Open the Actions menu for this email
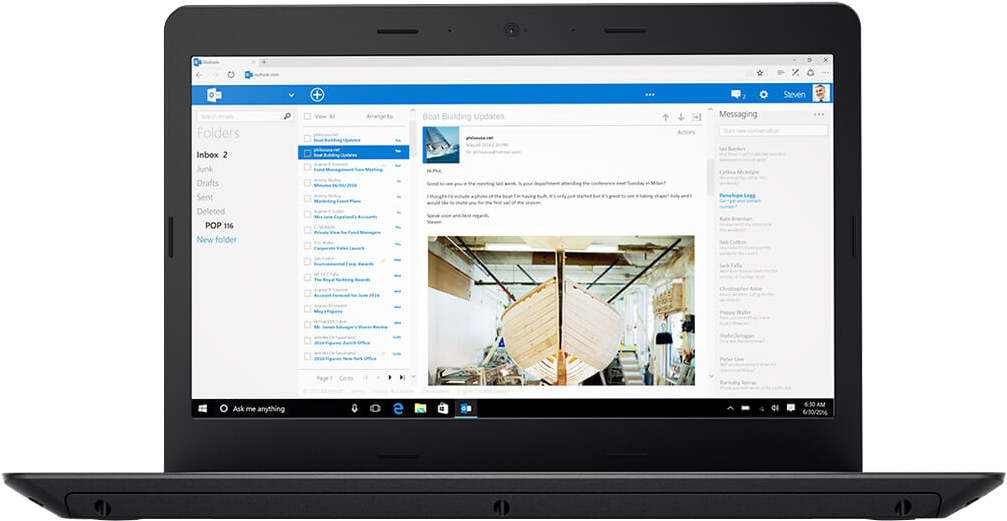This screenshot has width=1007, height=521. pos(686,132)
